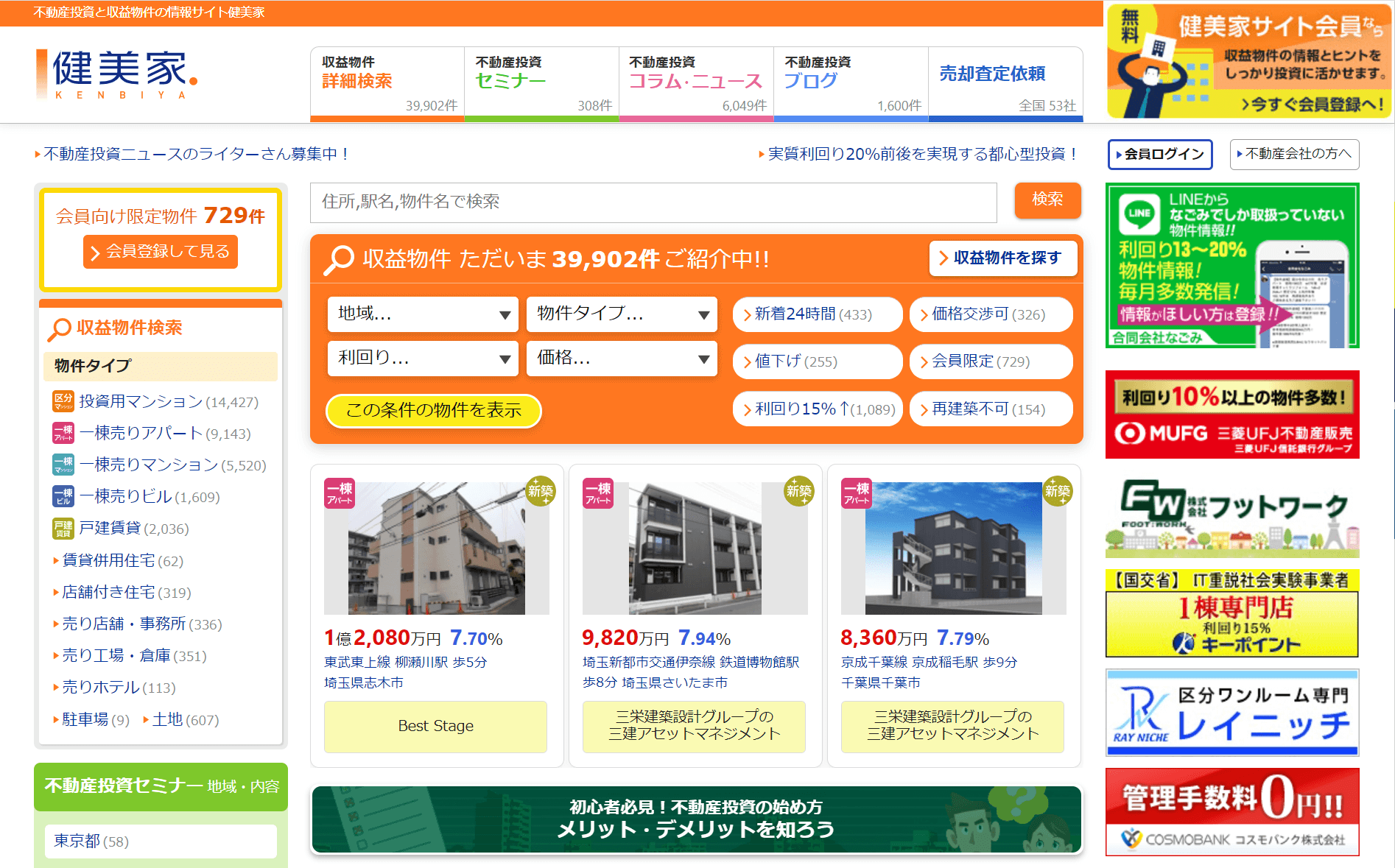The width and height of the screenshot is (1395, 868).
Task: Click the address/station search input field
Action: coord(653,202)
